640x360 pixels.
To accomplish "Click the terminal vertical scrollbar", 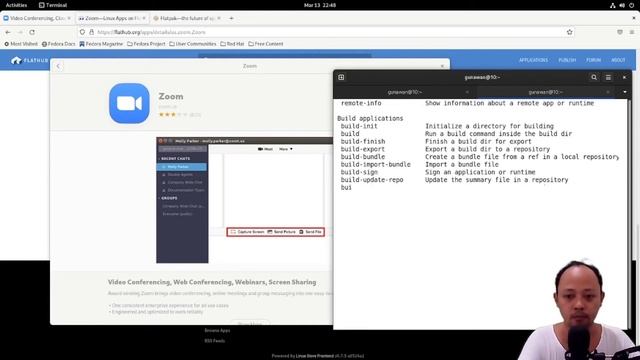I will [x=629, y=214].
